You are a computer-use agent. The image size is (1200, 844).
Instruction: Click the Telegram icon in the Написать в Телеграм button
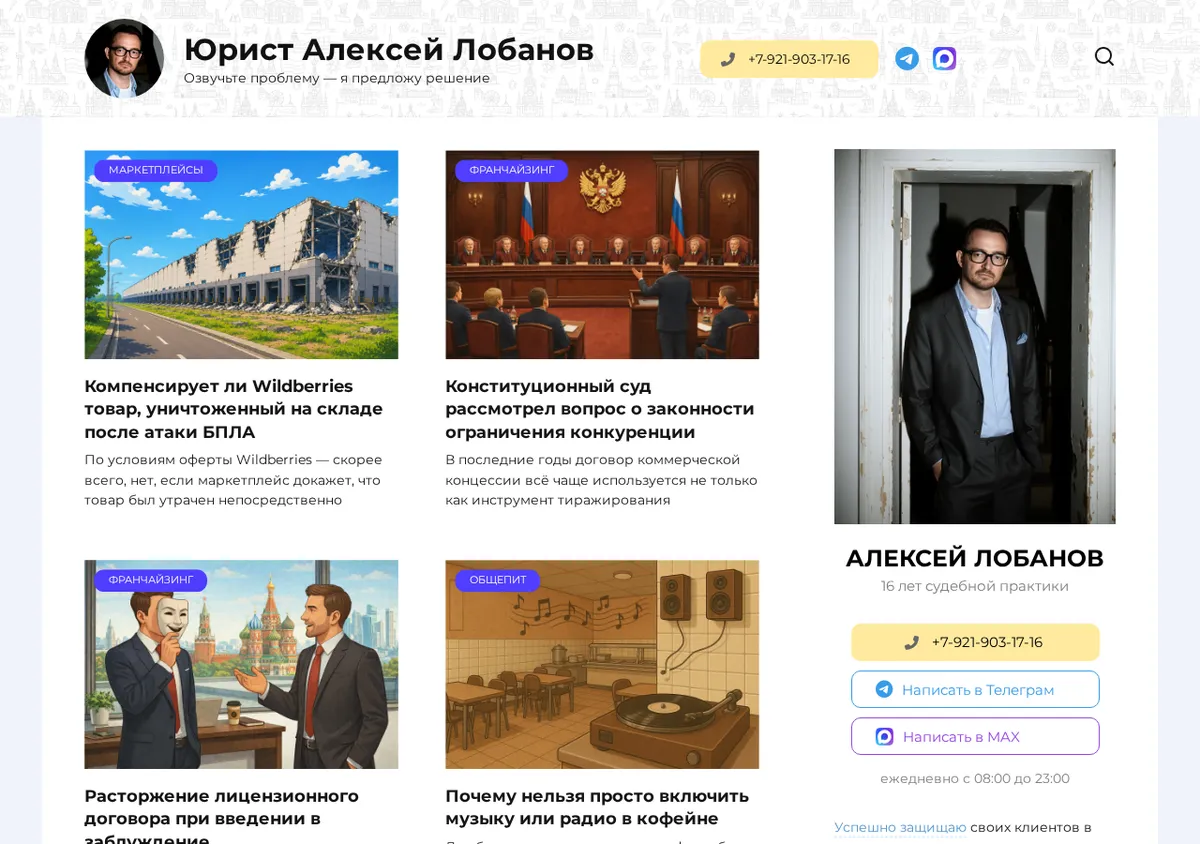884,689
